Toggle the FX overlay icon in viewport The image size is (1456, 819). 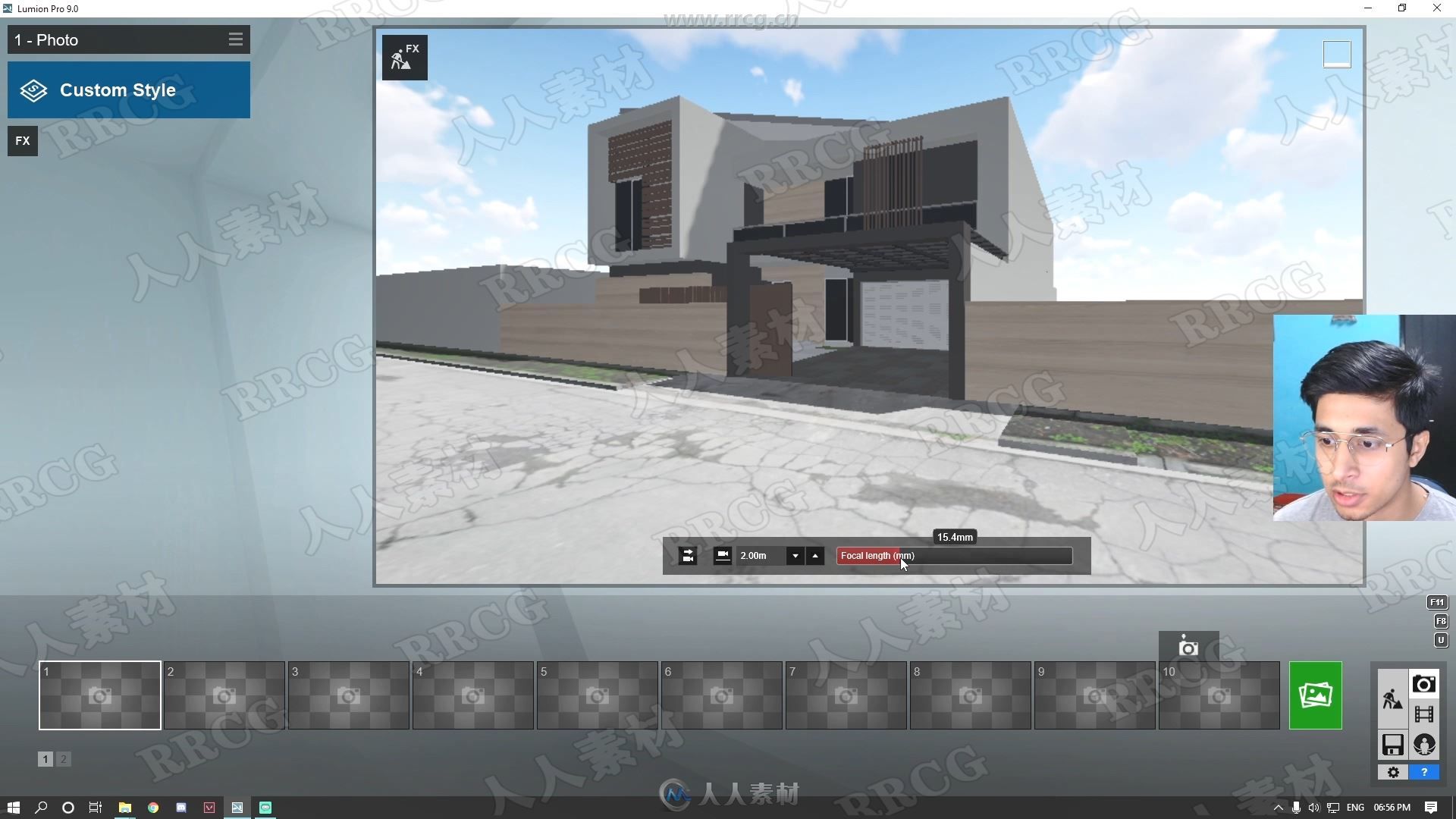[406, 57]
